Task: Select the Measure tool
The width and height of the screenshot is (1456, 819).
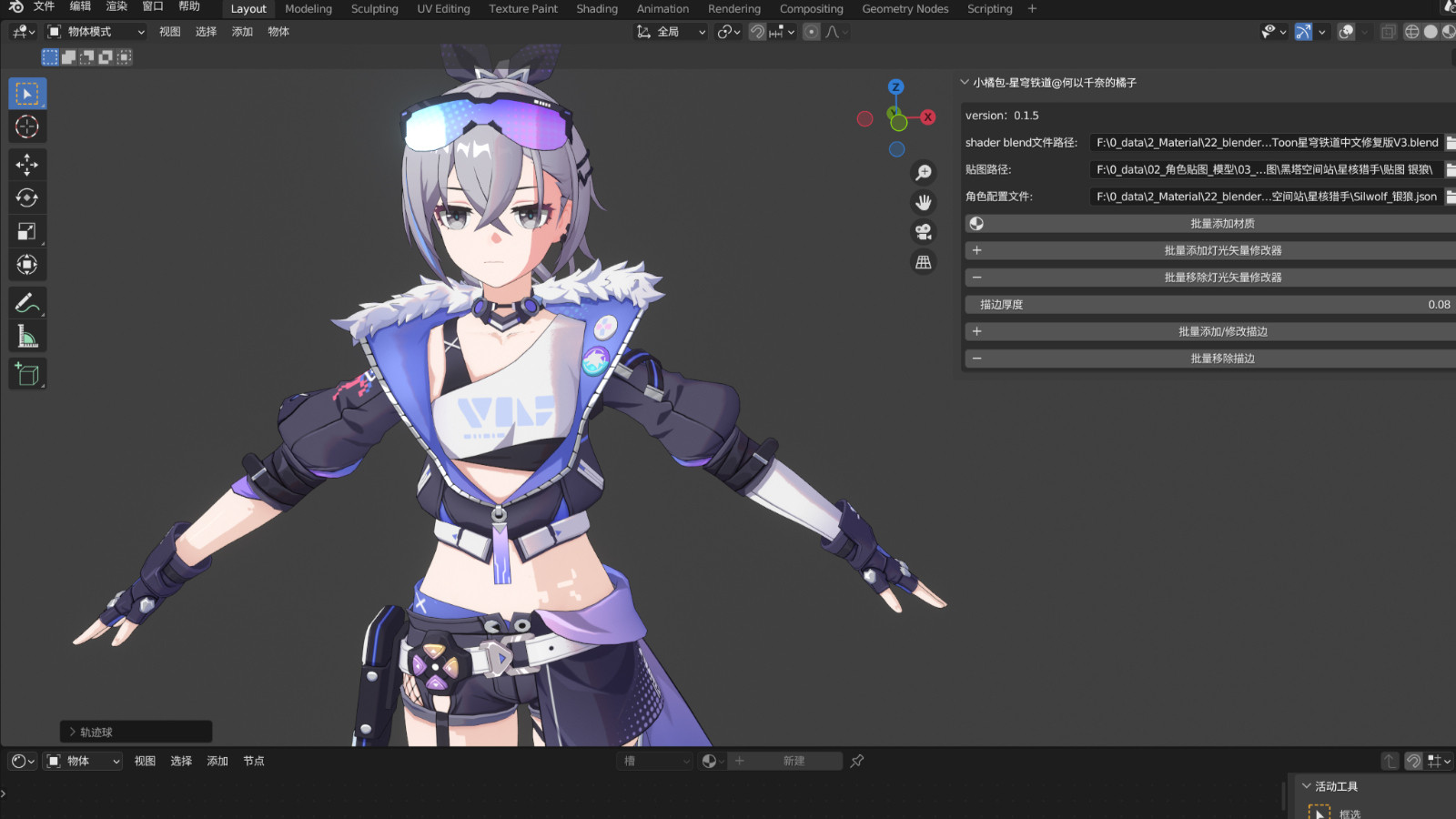Action: [x=27, y=337]
